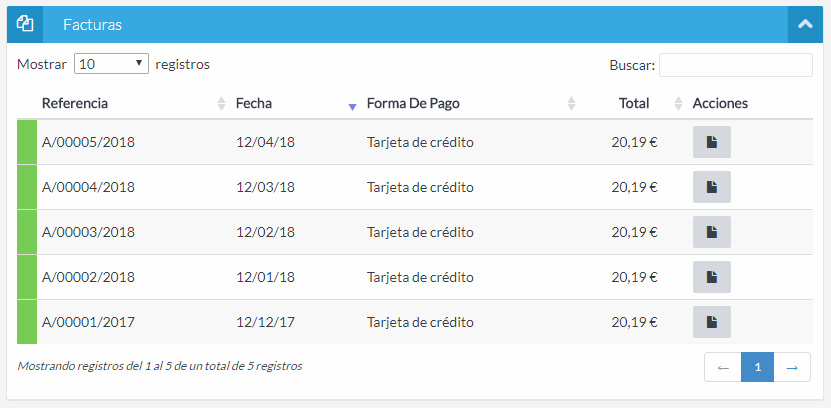Image resolution: width=831 pixels, height=408 pixels.
Task: Click the Buscar search input field
Action: (735, 65)
